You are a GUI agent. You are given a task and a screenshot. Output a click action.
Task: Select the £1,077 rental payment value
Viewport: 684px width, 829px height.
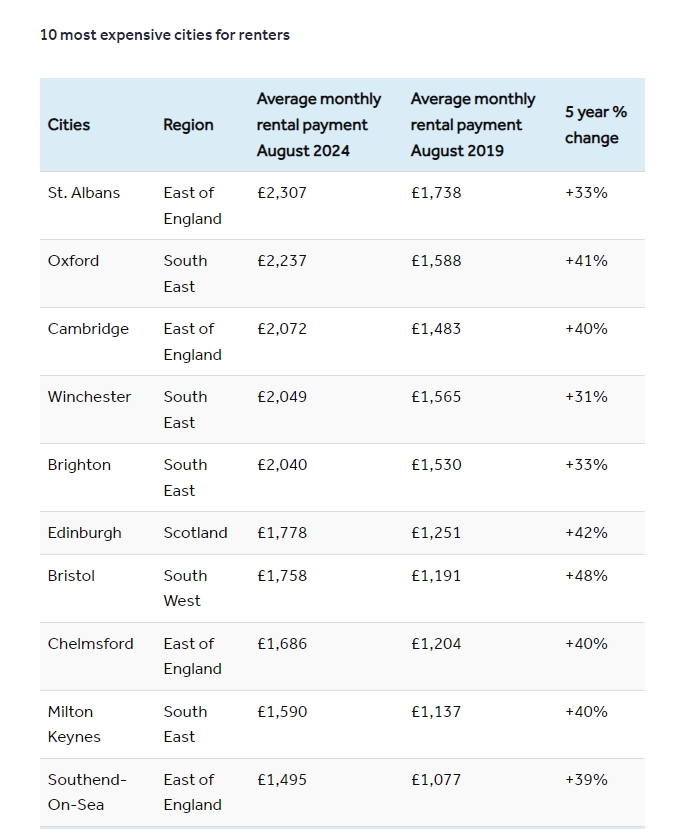click(436, 780)
